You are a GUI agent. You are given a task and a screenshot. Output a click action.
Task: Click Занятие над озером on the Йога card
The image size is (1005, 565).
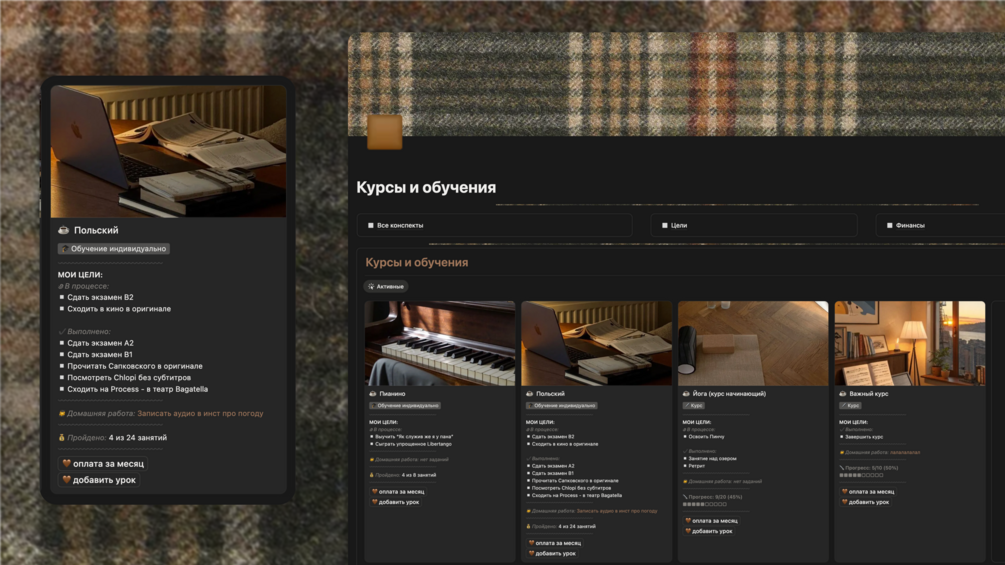712,459
